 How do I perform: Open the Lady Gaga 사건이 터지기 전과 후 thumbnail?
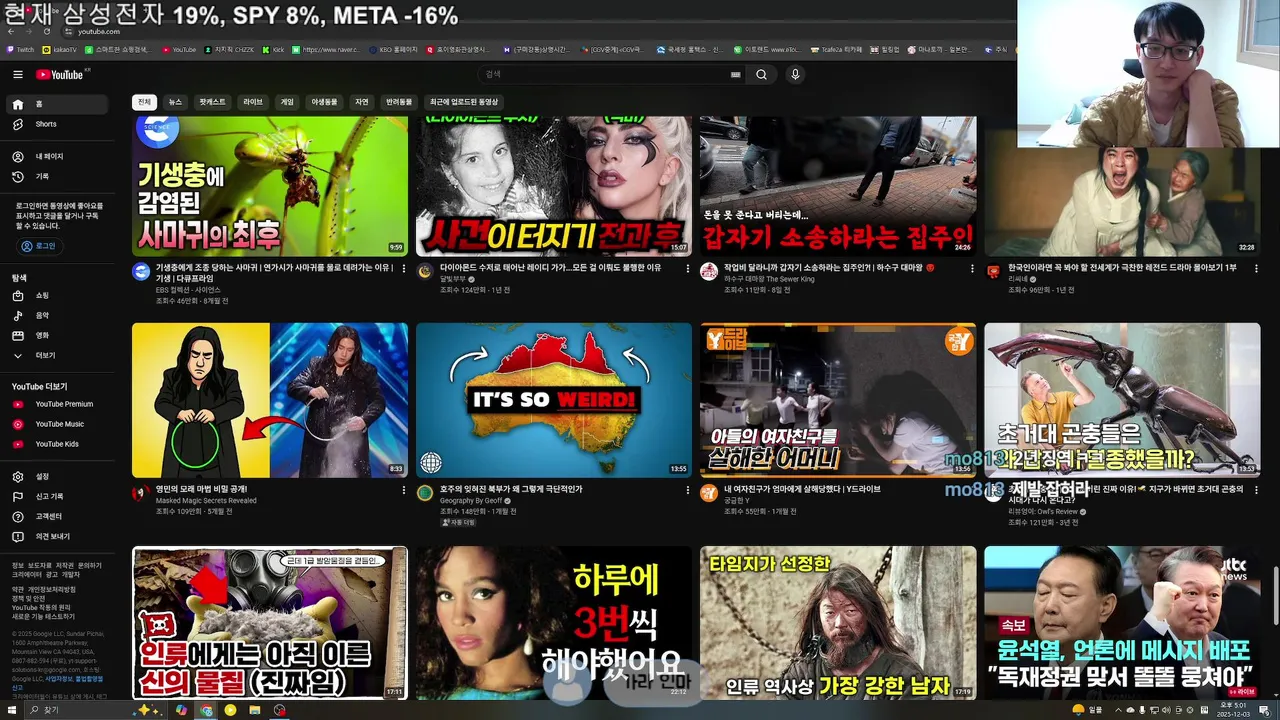pos(554,186)
